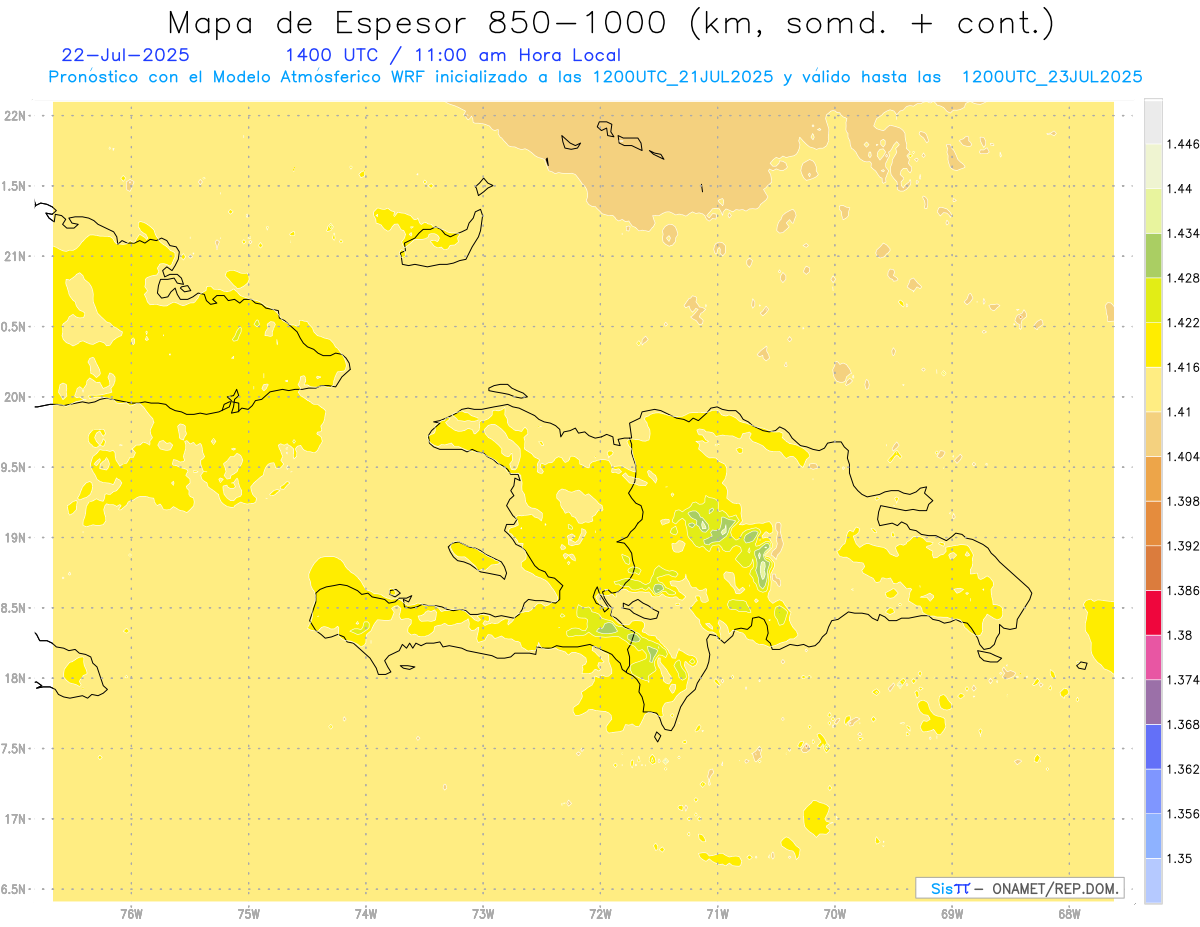Image resolution: width=1200 pixels, height=927 pixels.
Task: Click the '70W' longitude label
Action: coord(835,914)
